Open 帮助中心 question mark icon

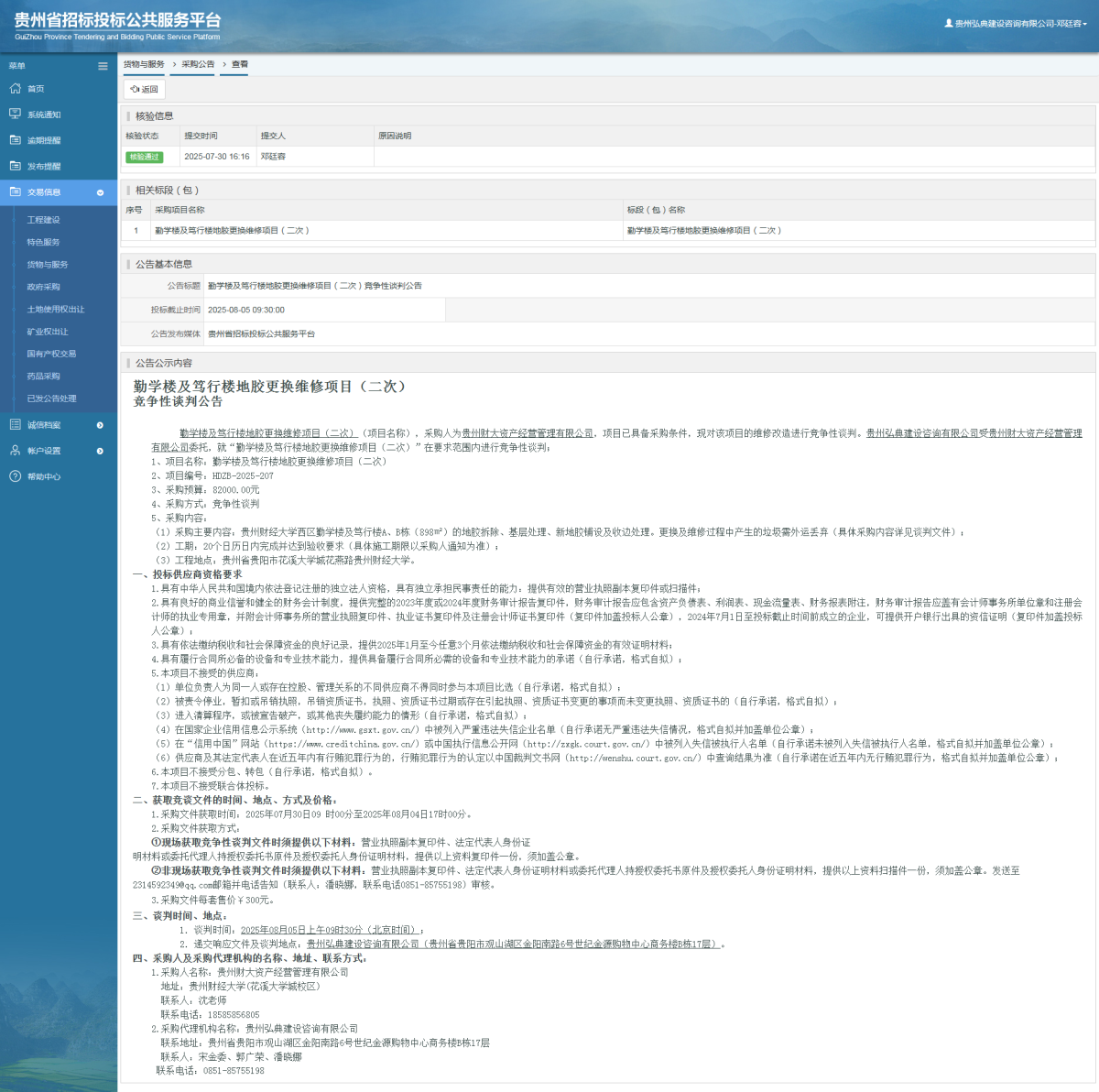[x=15, y=476]
